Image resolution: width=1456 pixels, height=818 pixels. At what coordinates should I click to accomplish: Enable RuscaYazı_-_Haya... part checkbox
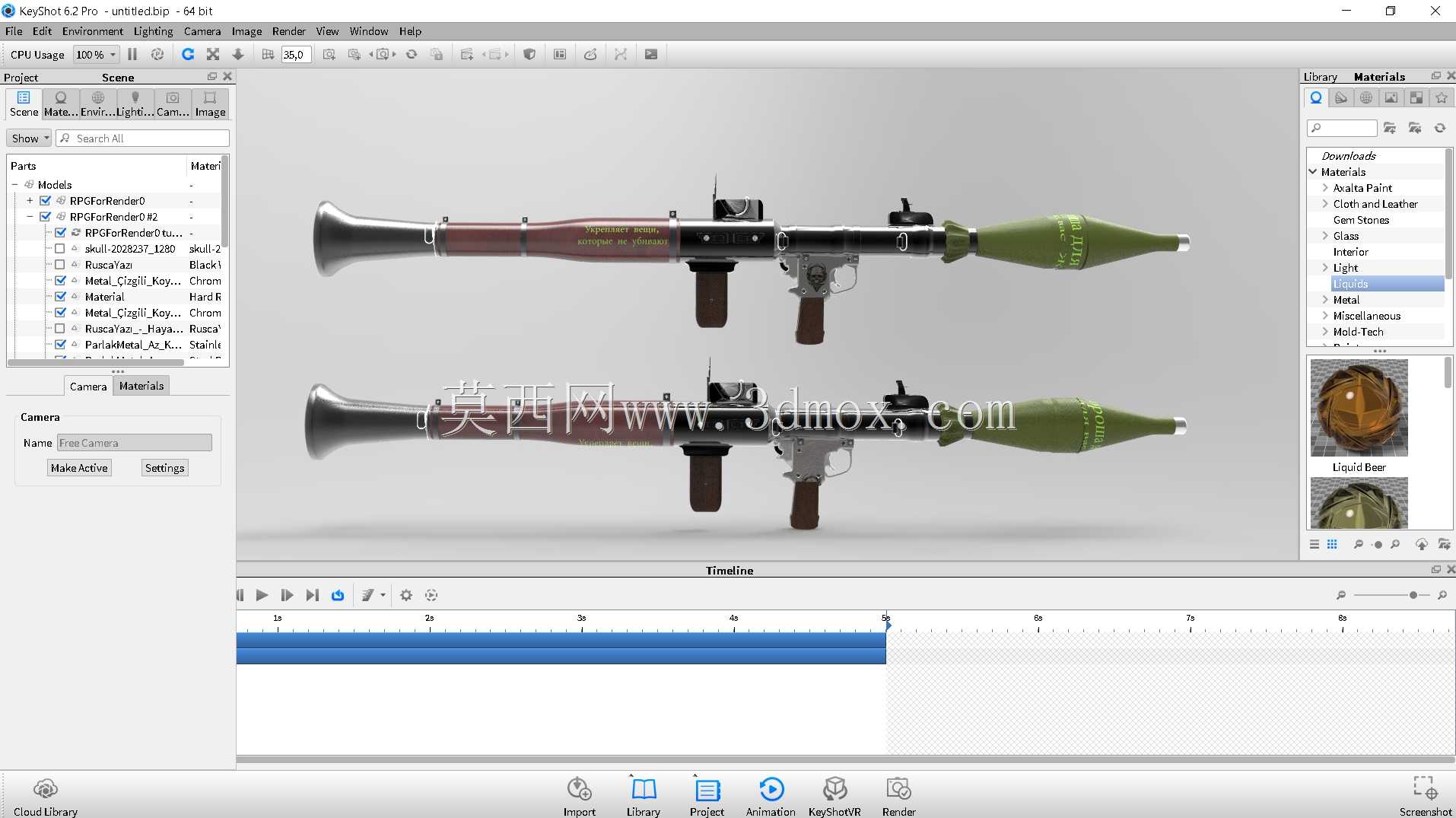[60, 329]
